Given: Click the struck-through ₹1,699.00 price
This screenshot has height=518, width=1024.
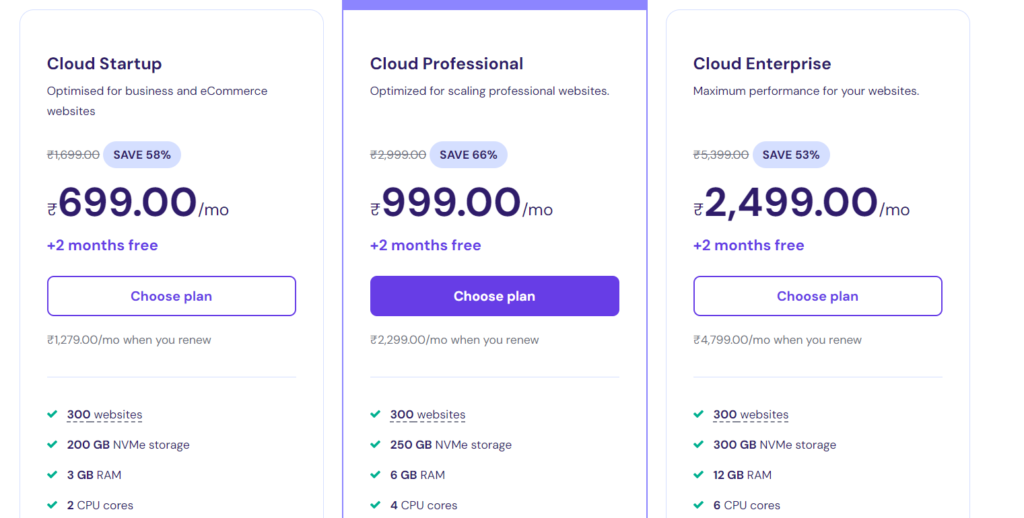Looking at the screenshot, I should pos(73,155).
